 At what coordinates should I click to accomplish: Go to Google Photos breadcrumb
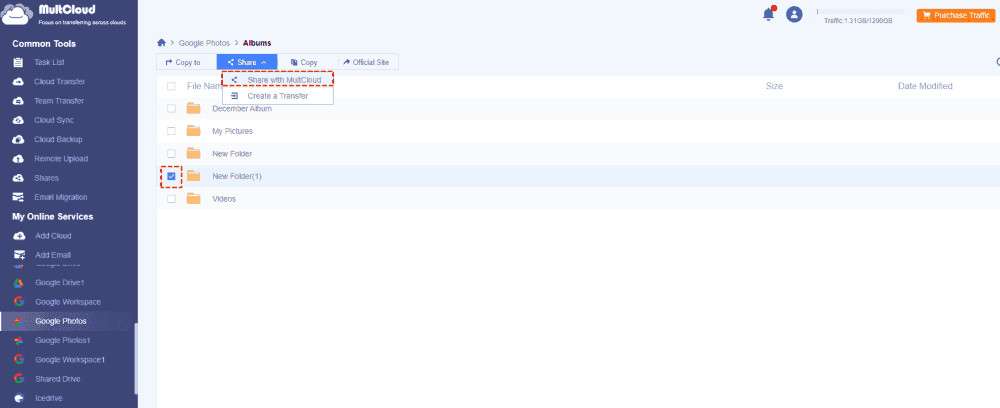click(204, 43)
